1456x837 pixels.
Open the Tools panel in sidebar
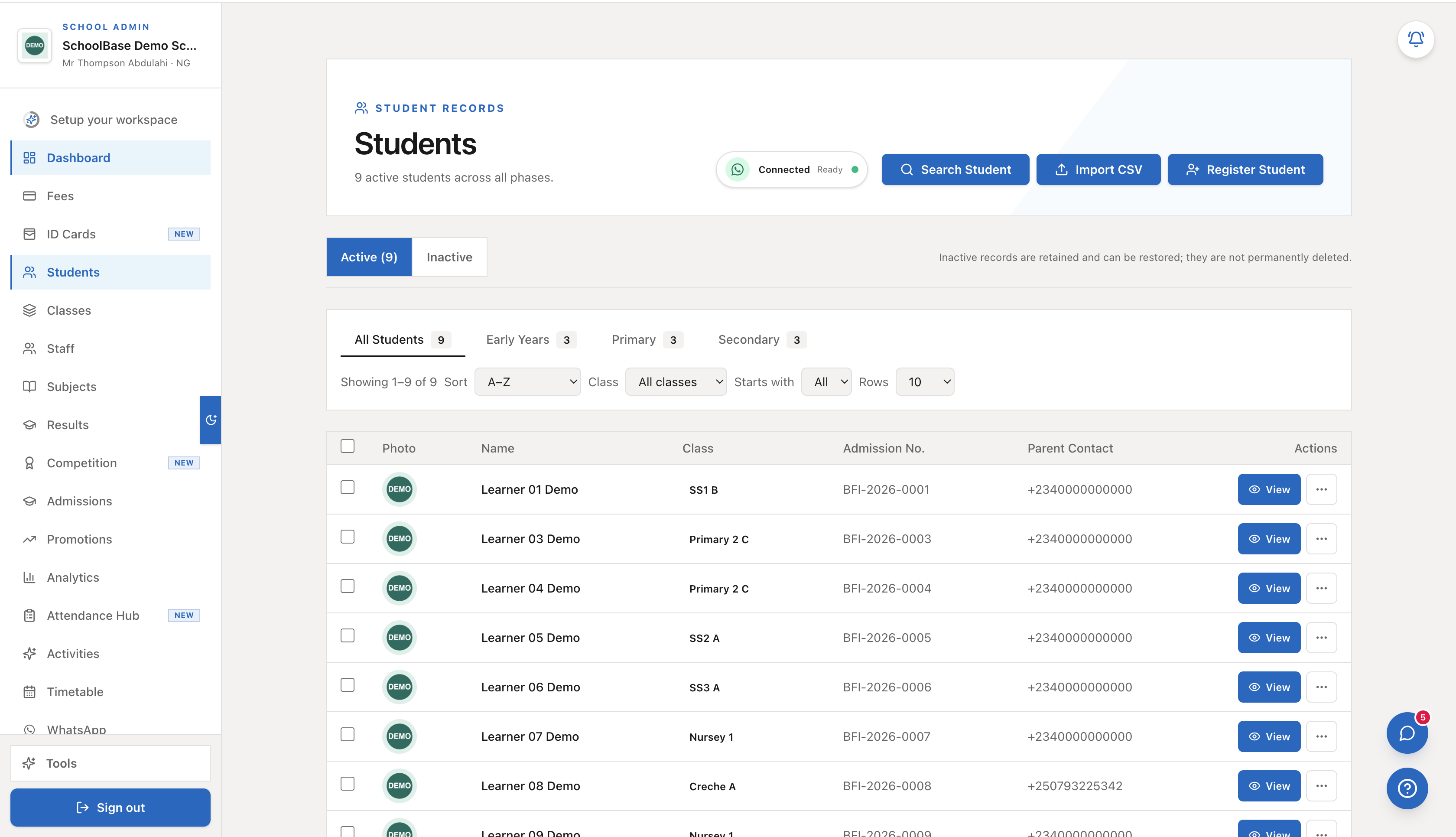pos(110,763)
